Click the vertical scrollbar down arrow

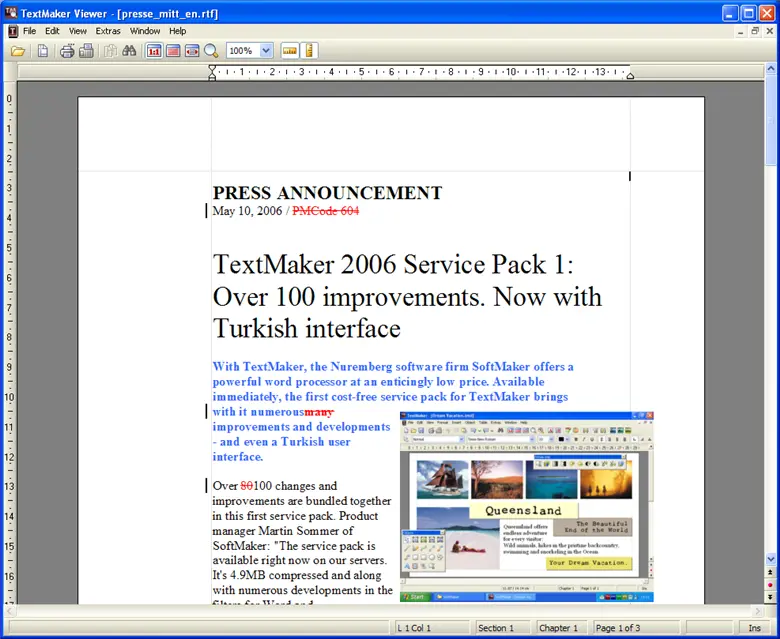pyautogui.click(x=771, y=559)
